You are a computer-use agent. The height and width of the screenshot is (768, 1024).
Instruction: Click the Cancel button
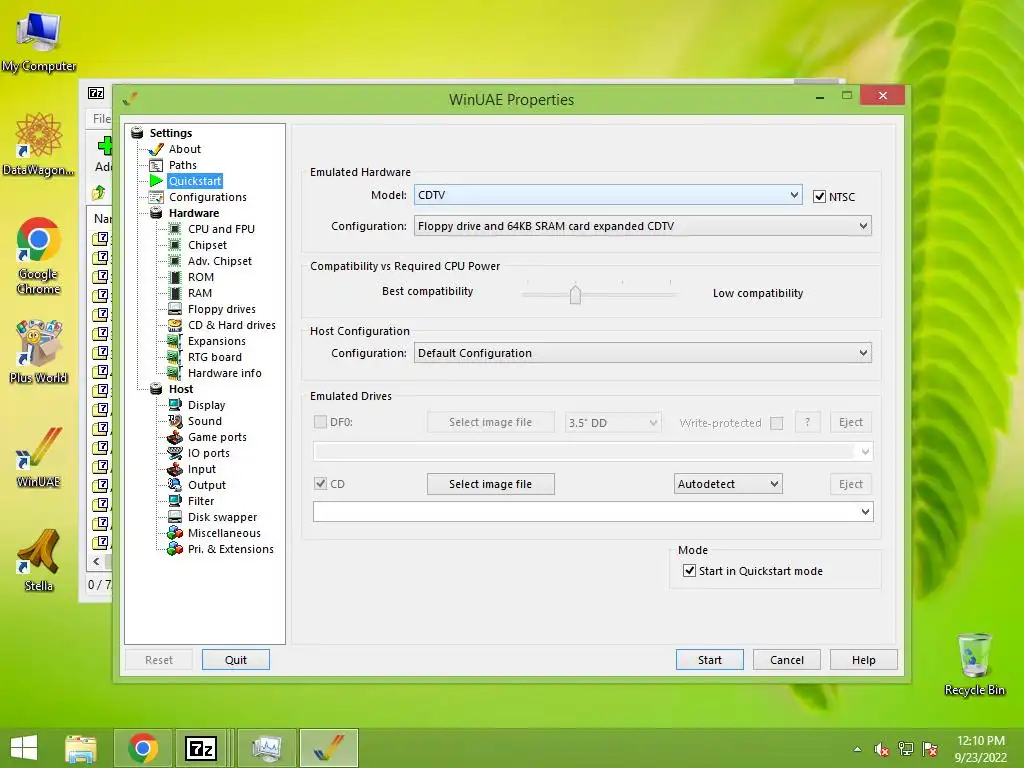[786, 660]
